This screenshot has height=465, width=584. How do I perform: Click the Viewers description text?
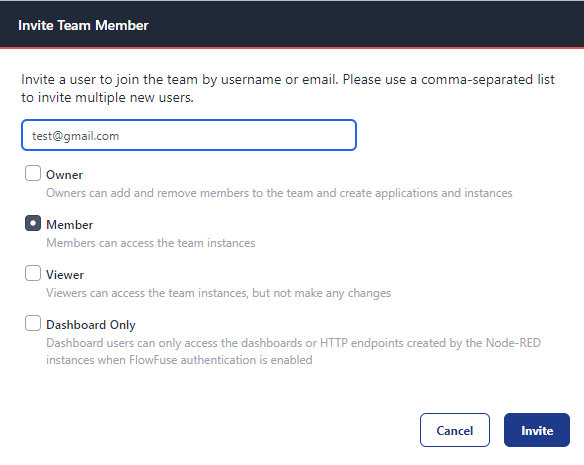[218, 293]
